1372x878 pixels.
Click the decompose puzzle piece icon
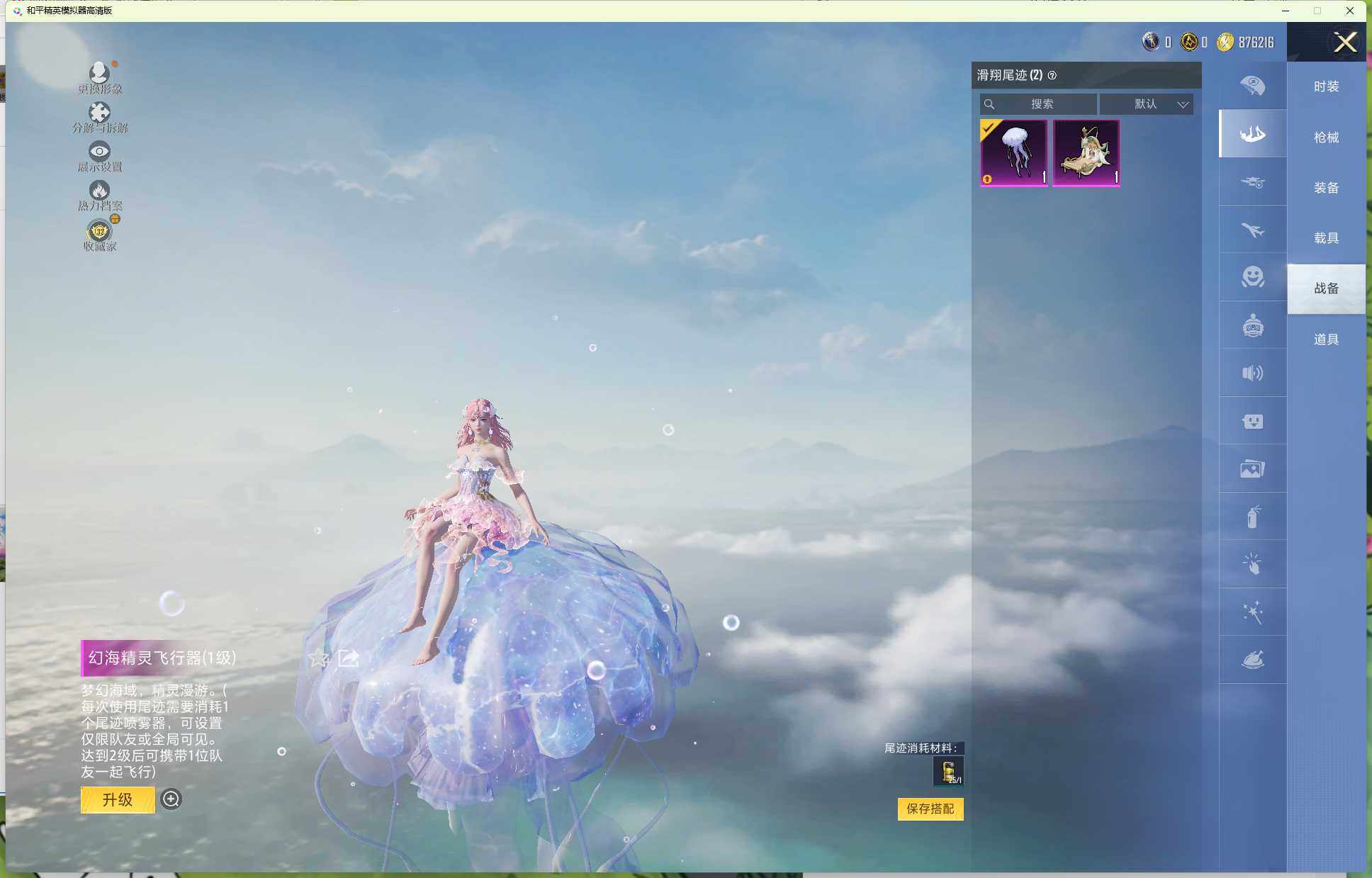click(99, 112)
